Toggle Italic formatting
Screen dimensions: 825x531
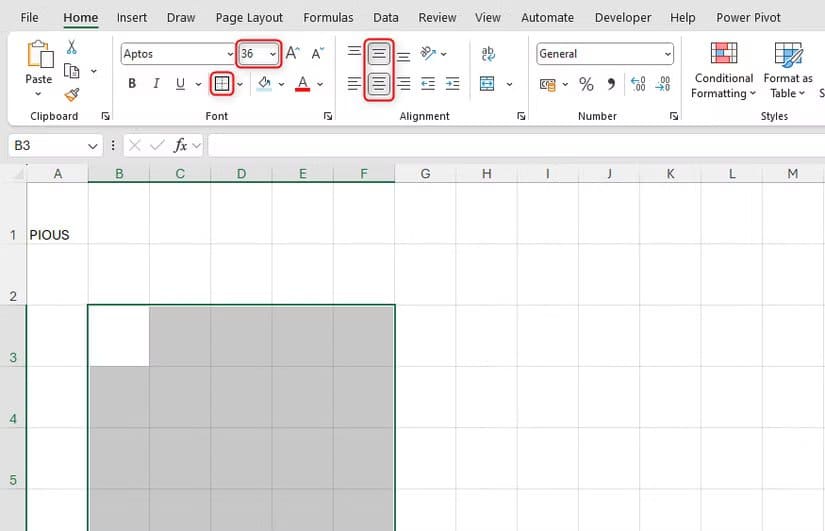tap(156, 84)
